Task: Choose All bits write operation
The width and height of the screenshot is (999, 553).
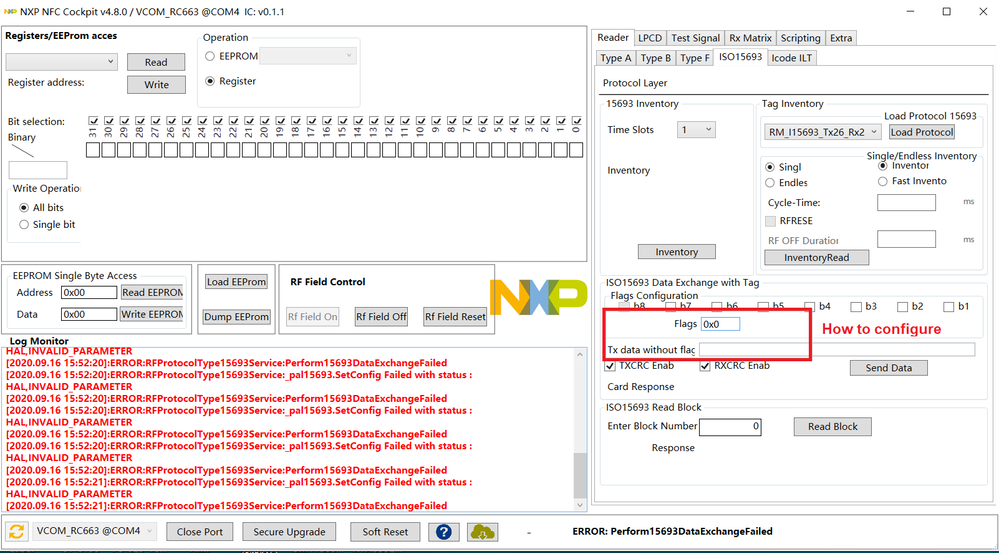Action: (24, 208)
